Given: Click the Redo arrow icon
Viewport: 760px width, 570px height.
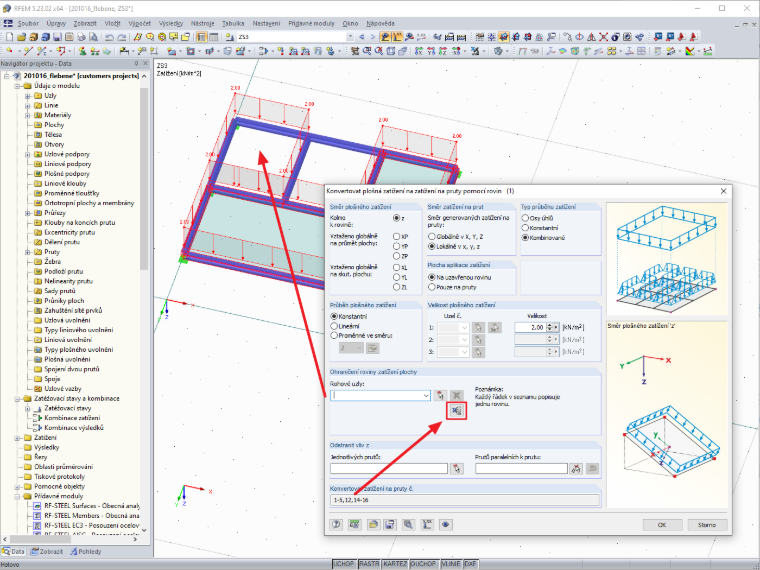Looking at the screenshot, I should pyautogui.click(x=122, y=37).
